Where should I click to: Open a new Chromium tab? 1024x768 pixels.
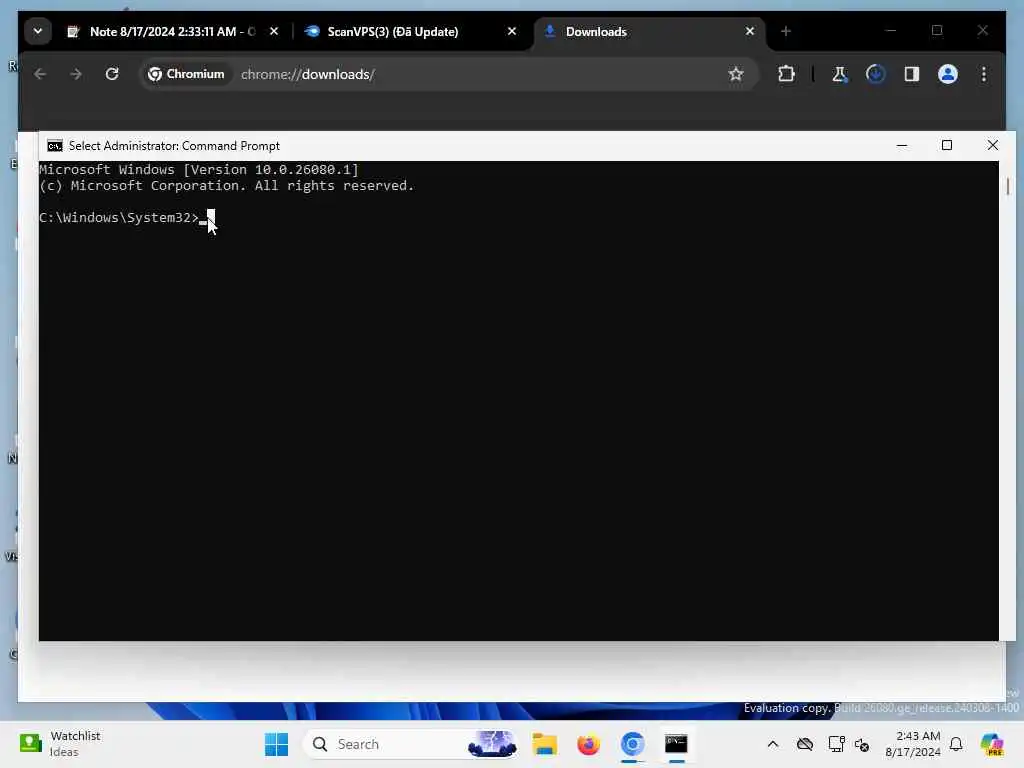tap(786, 31)
